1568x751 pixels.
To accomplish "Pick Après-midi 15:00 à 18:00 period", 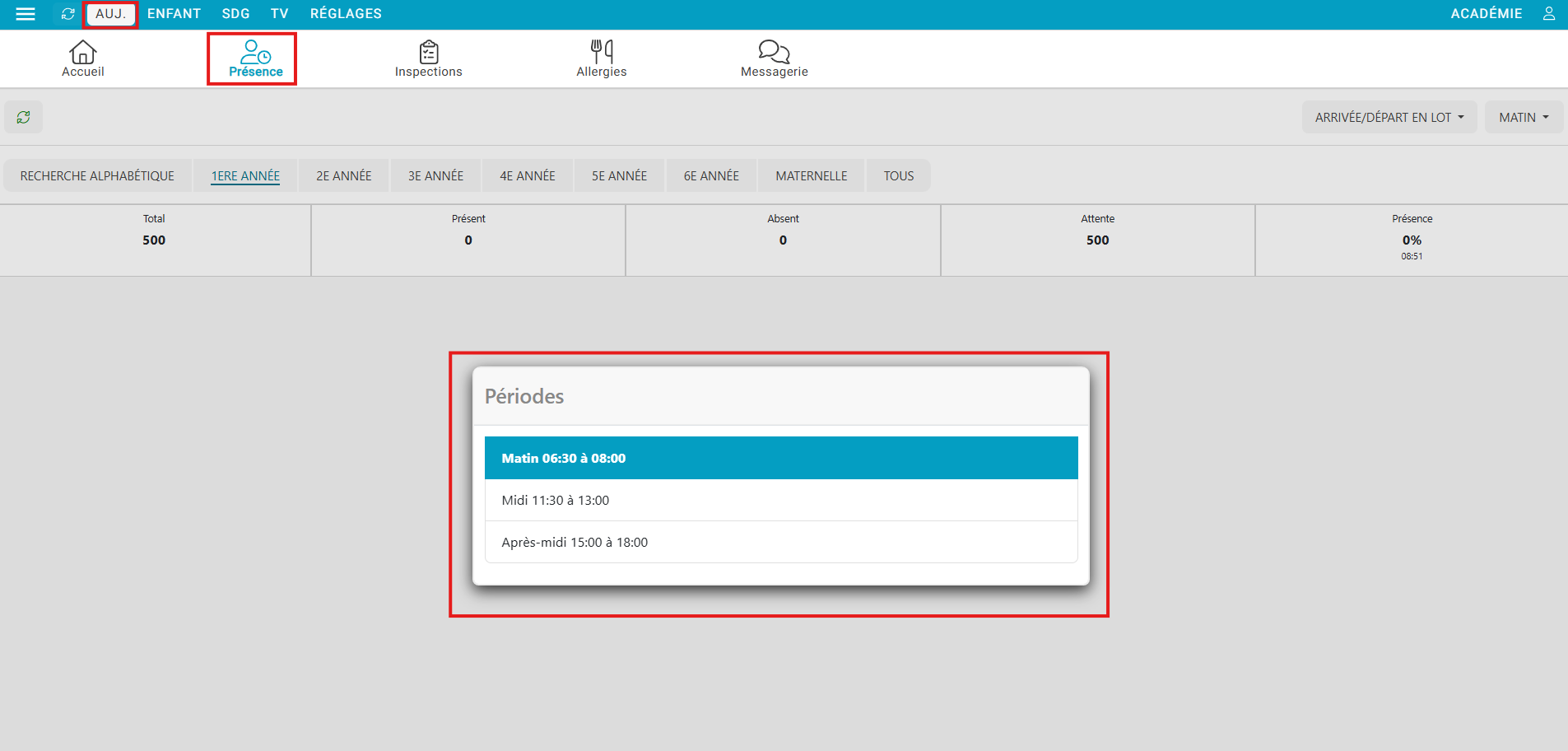I will coord(780,542).
